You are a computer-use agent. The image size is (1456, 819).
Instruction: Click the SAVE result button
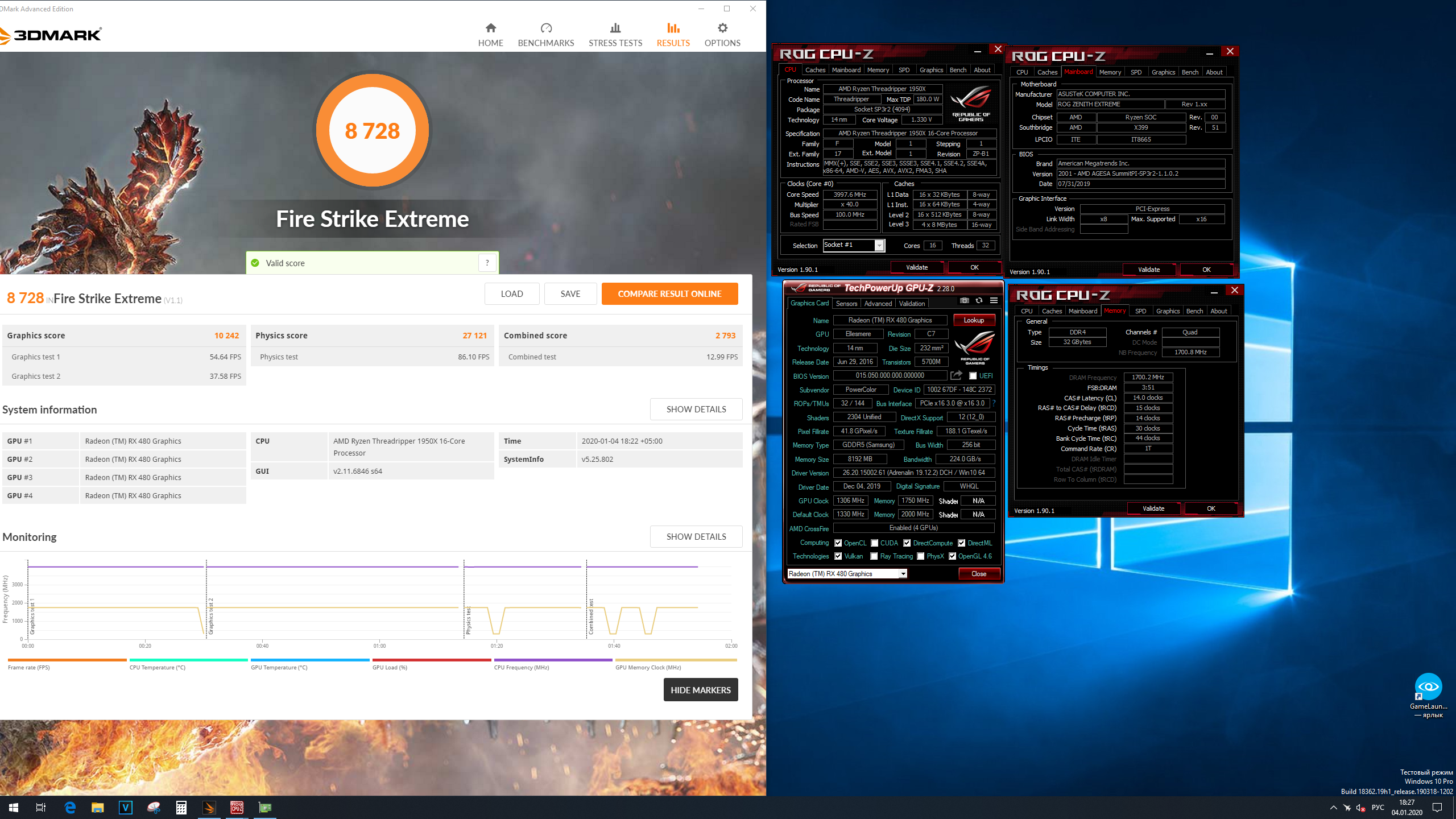(x=570, y=294)
